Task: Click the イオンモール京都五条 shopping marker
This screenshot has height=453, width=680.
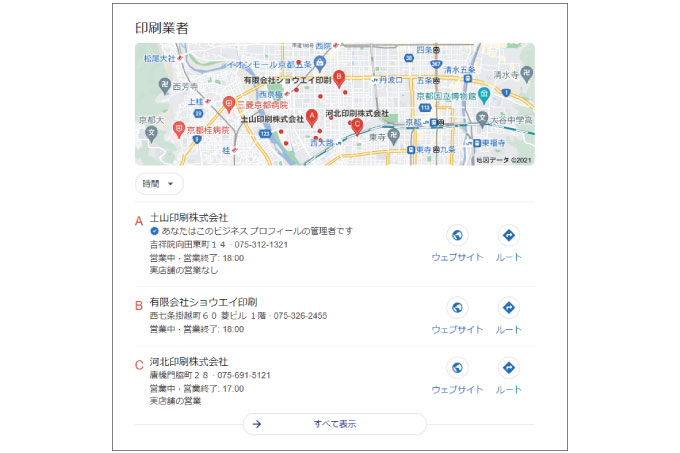Action: coord(320,64)
